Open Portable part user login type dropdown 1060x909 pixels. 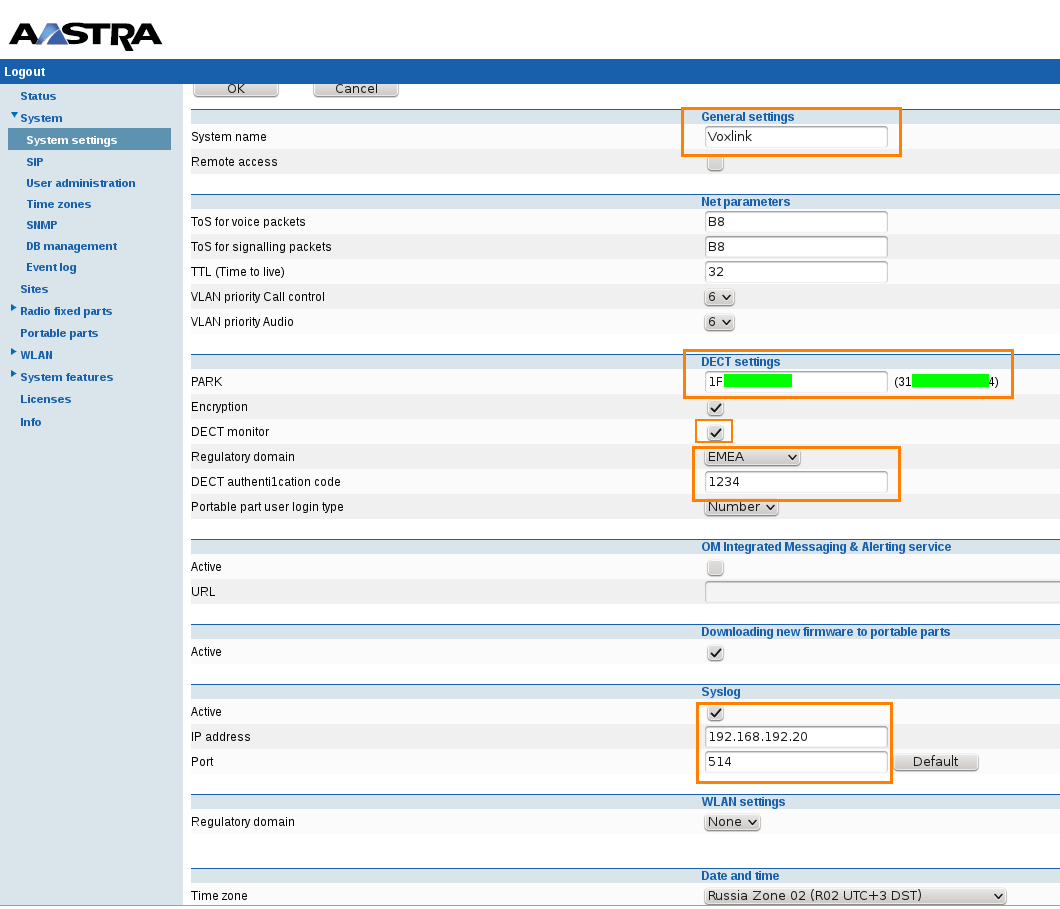click(742, 508)
